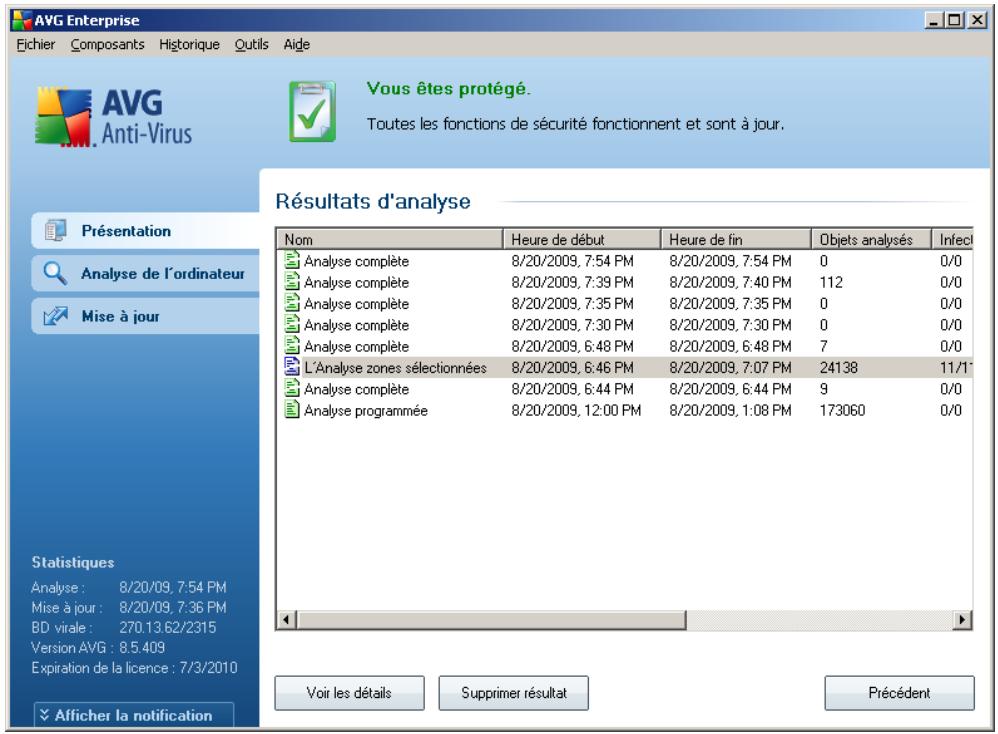Screen dimensions: 998x734
Task: Click the green checkmark protection status icon
Action: tap(312, 111)
